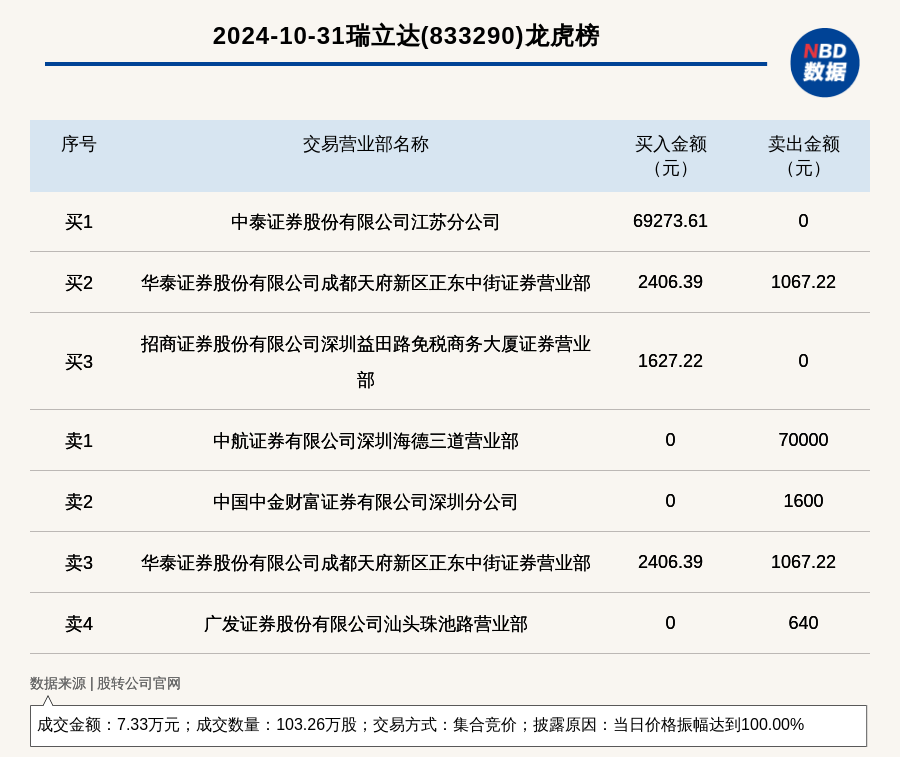Select 1067.22 in the 买2 row
Viewport: 900px width, 757px height.
[x=804, y=282]
